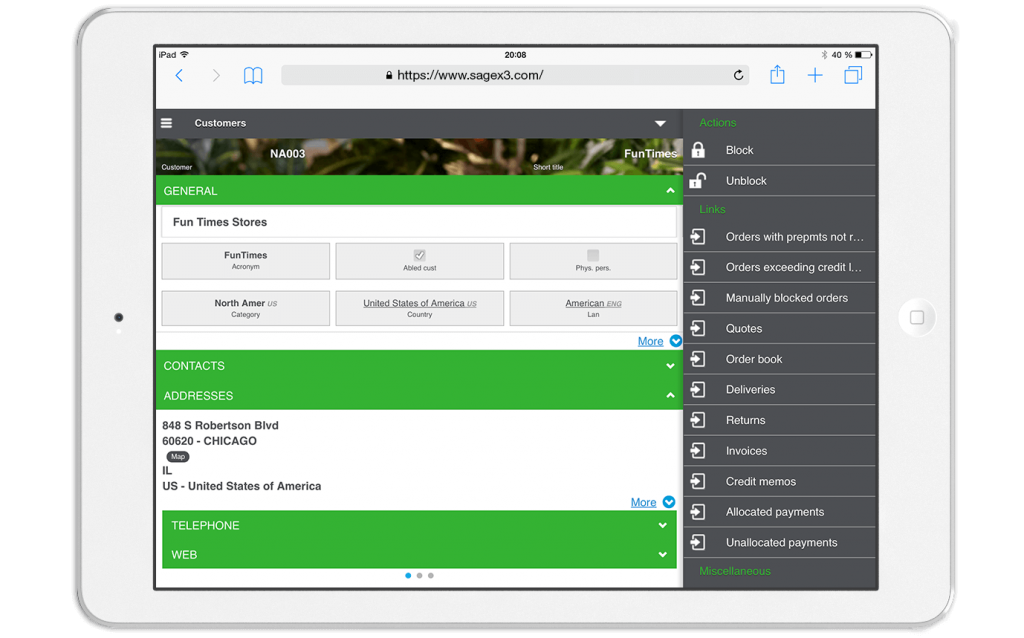
Task: Toggle the Phys. pers. checkbox
Action: tap(593, 255)
